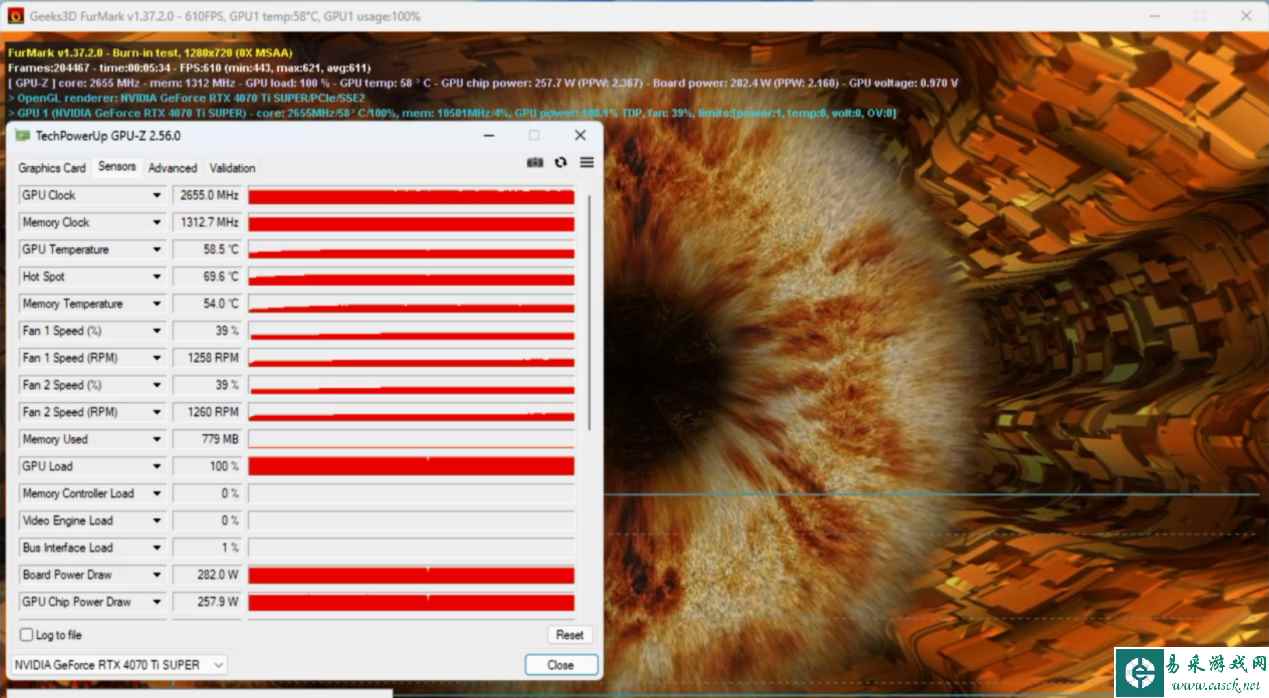Click the Hot Spot value 69.6 °C
The image size is (1269, 698).
click(208, 277)
